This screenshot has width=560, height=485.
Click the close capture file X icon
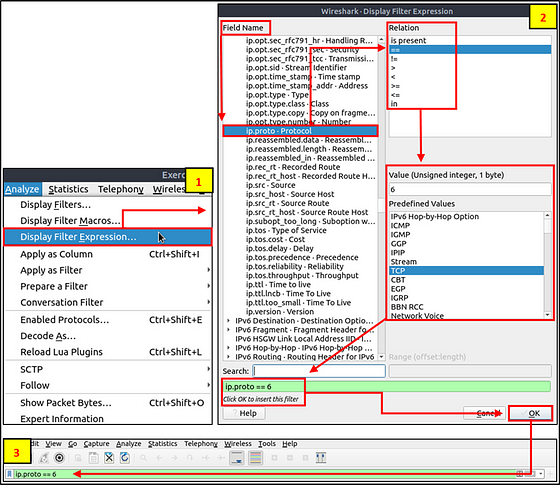pyautogui.click(x=109, y=458)
